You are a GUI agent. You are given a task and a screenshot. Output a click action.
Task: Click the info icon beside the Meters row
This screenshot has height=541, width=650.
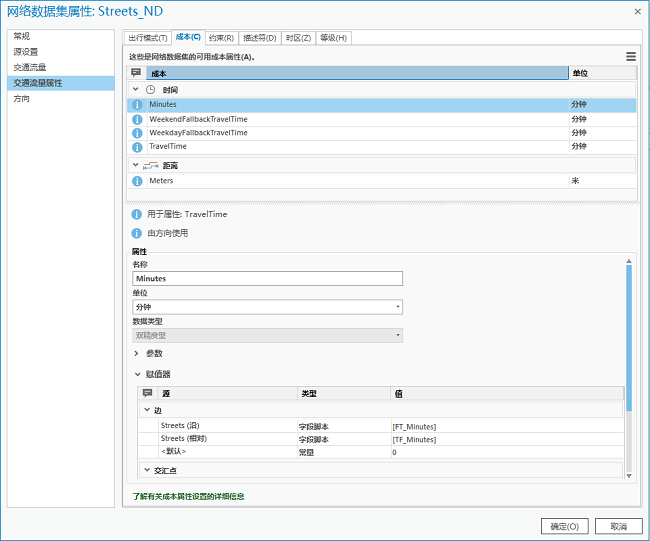point(137,181)
